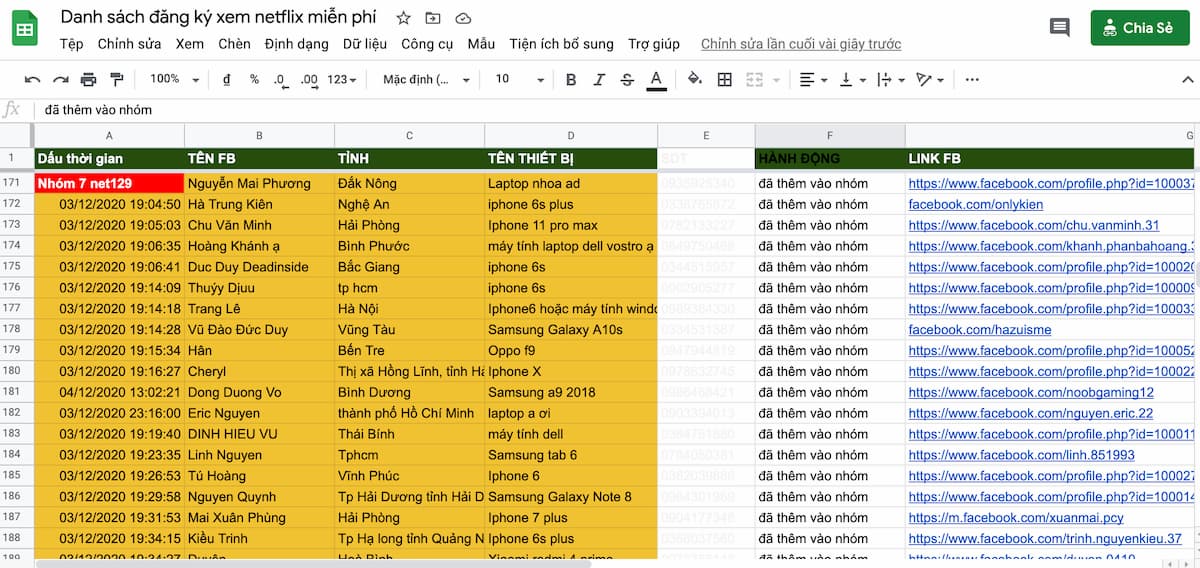The image size is (1200, 568).
Task: Select the paint format roller tool
Action: 116,80
